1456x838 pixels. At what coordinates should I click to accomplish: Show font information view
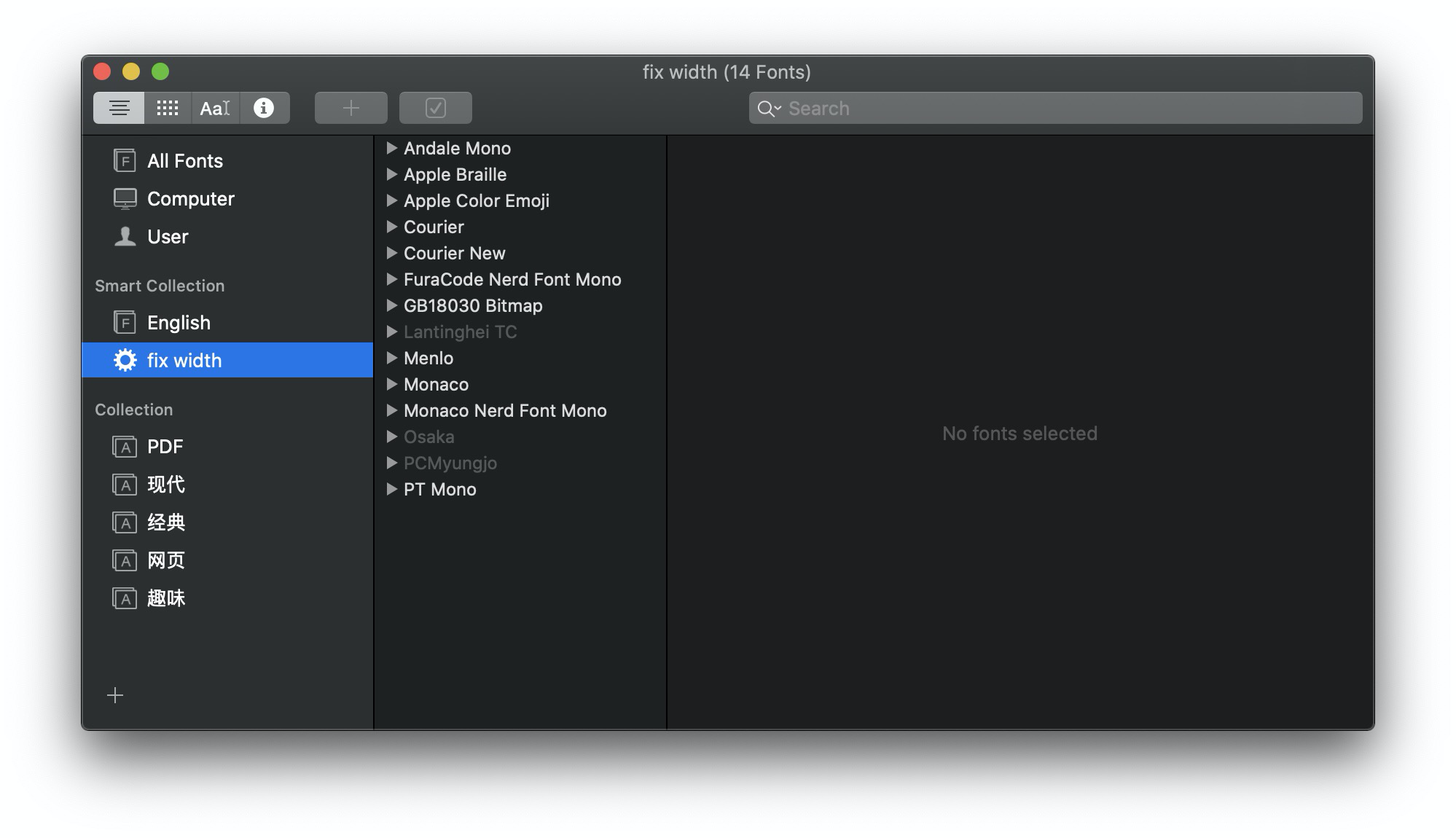coord(264,108)
